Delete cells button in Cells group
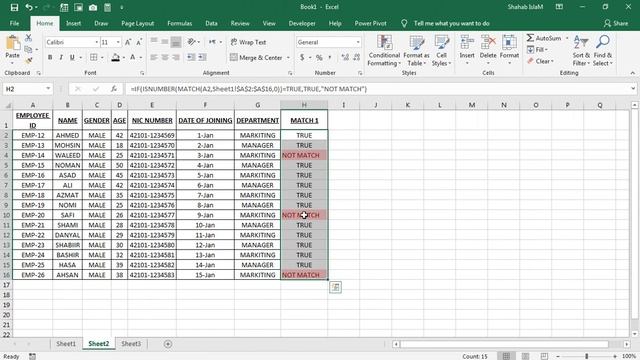The height and width of the screenshot is (360, 640). pyautogui.click(x=488, y=51)
